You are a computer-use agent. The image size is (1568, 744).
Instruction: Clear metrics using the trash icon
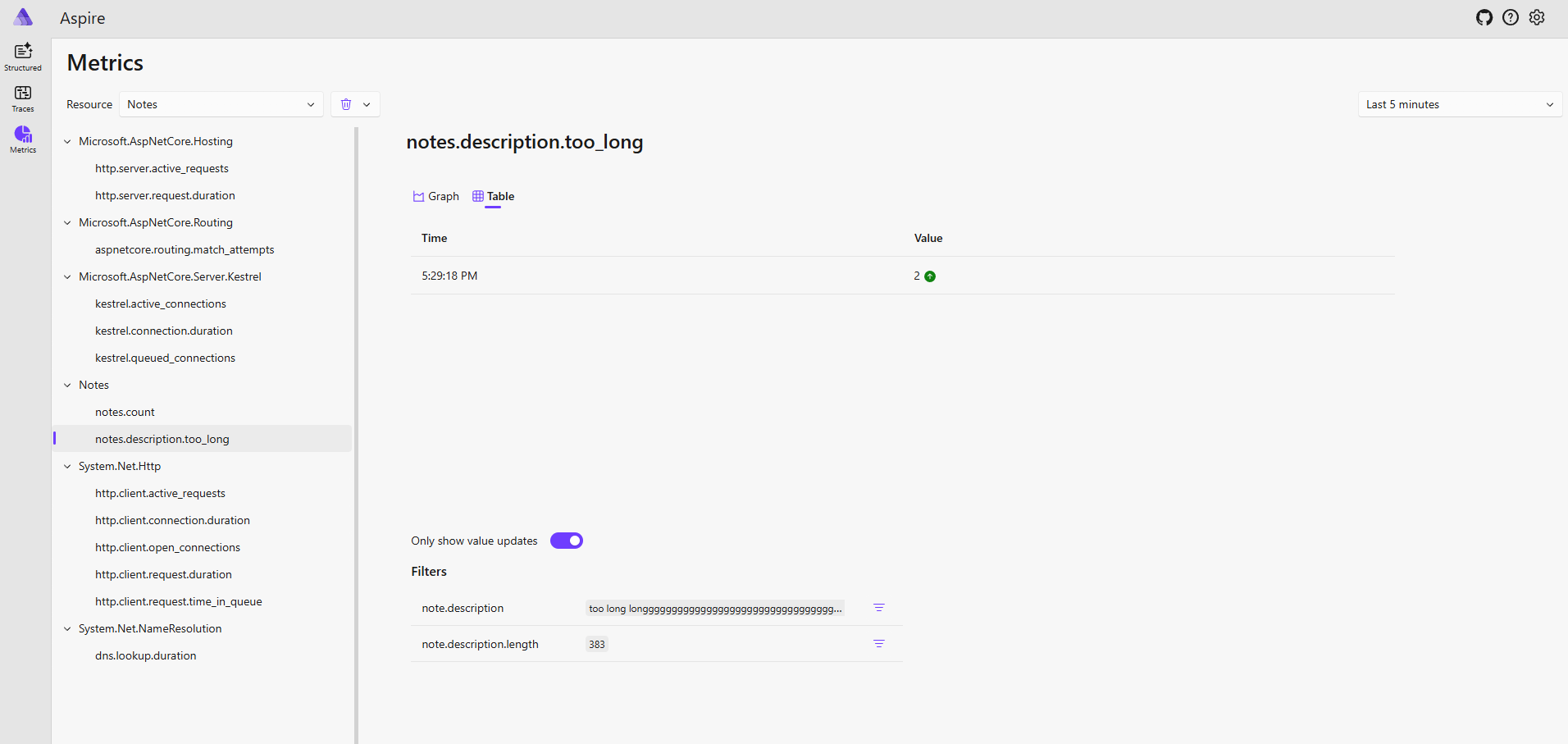tap(344, 104)
